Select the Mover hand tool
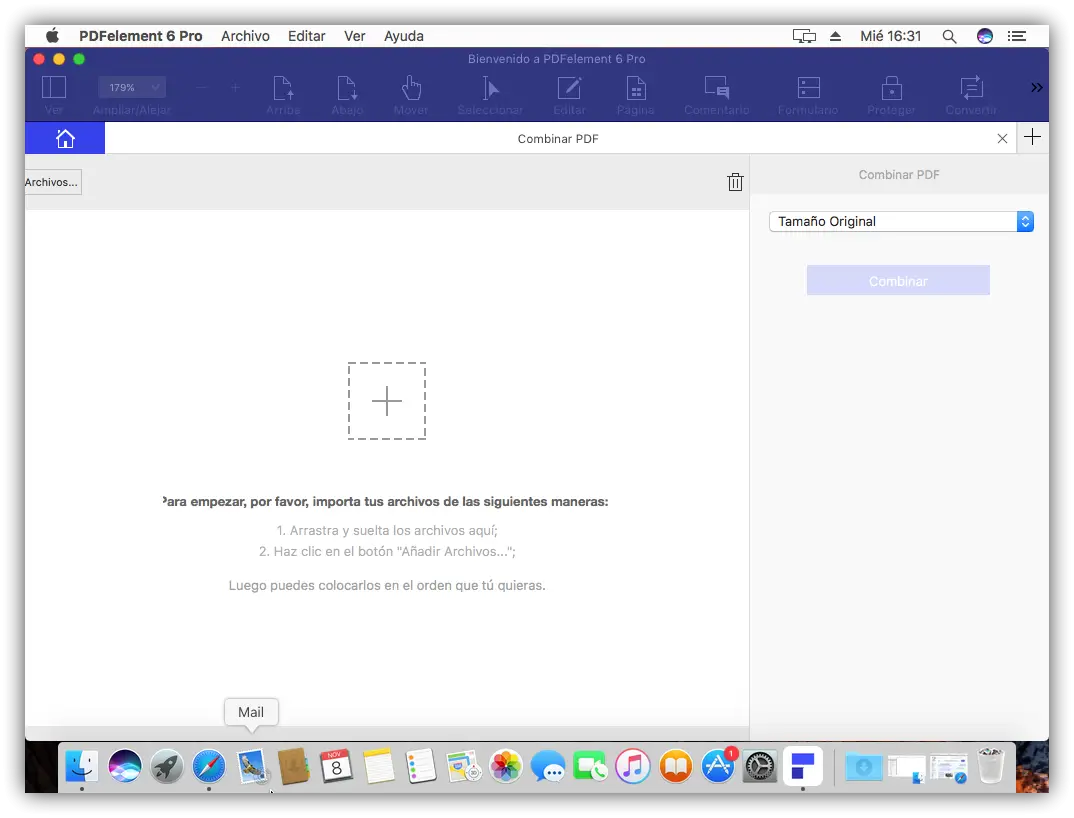1074x818 pixels. [411, 88]
